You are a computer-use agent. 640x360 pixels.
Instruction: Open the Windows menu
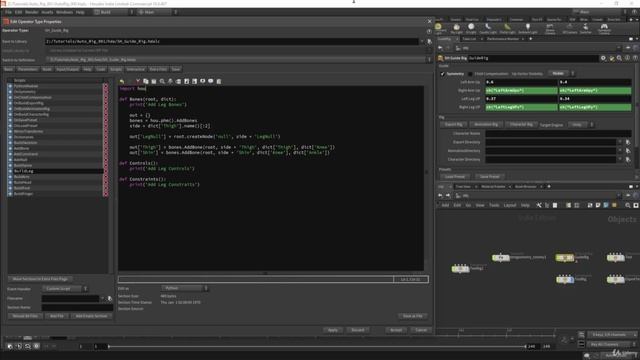[x=64, y=12]
